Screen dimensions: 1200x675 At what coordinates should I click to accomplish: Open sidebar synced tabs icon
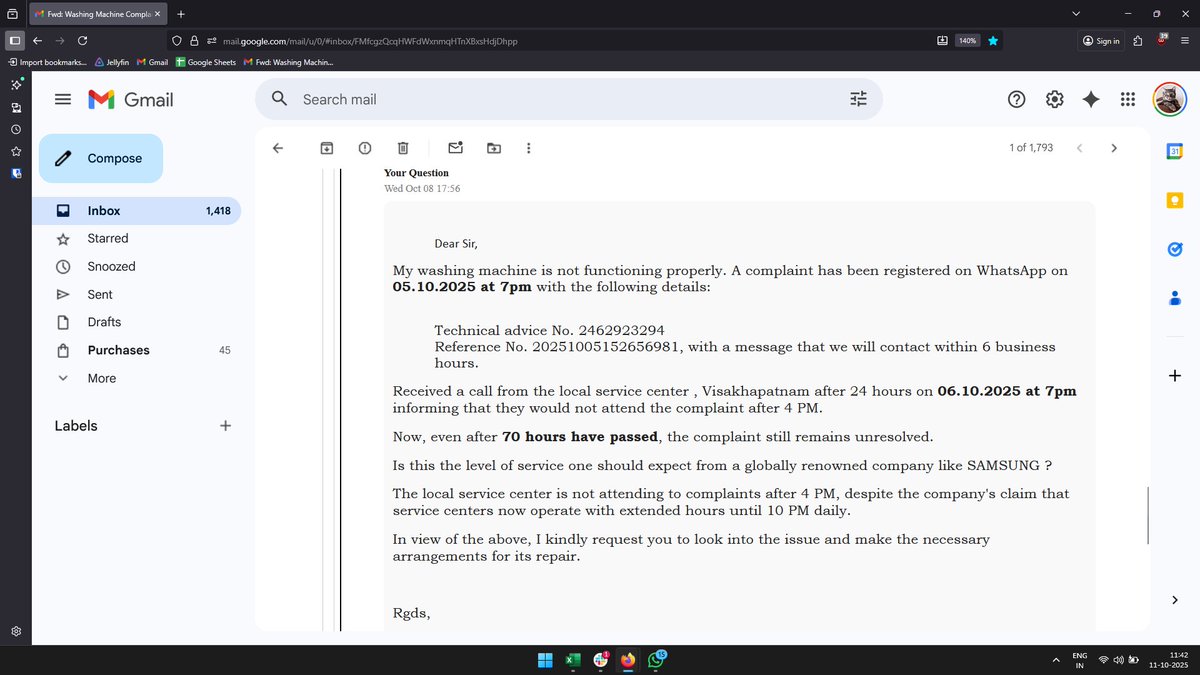tap(16, 108)
